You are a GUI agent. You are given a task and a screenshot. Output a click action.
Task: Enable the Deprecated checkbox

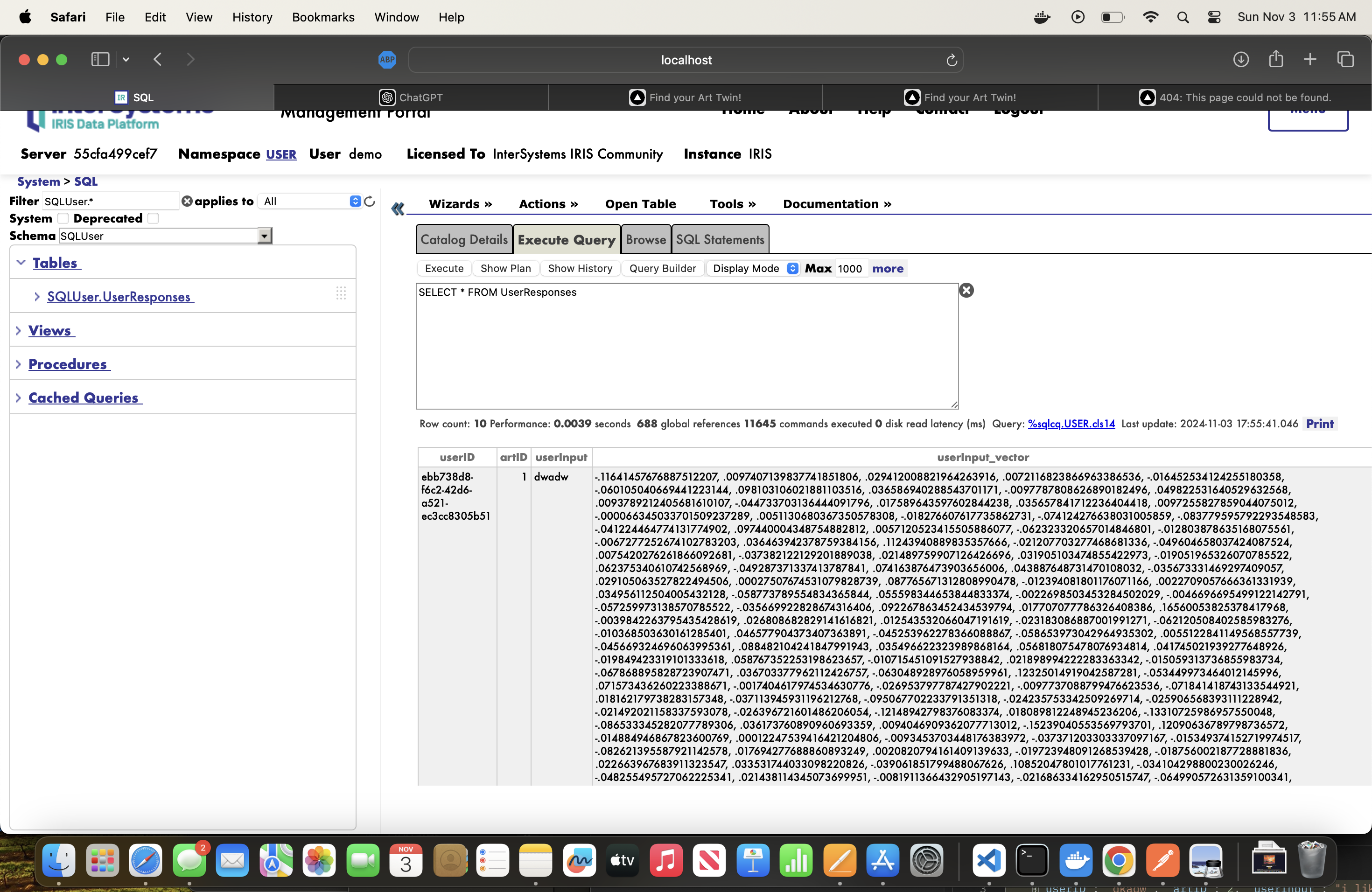(x=153, y=218)
